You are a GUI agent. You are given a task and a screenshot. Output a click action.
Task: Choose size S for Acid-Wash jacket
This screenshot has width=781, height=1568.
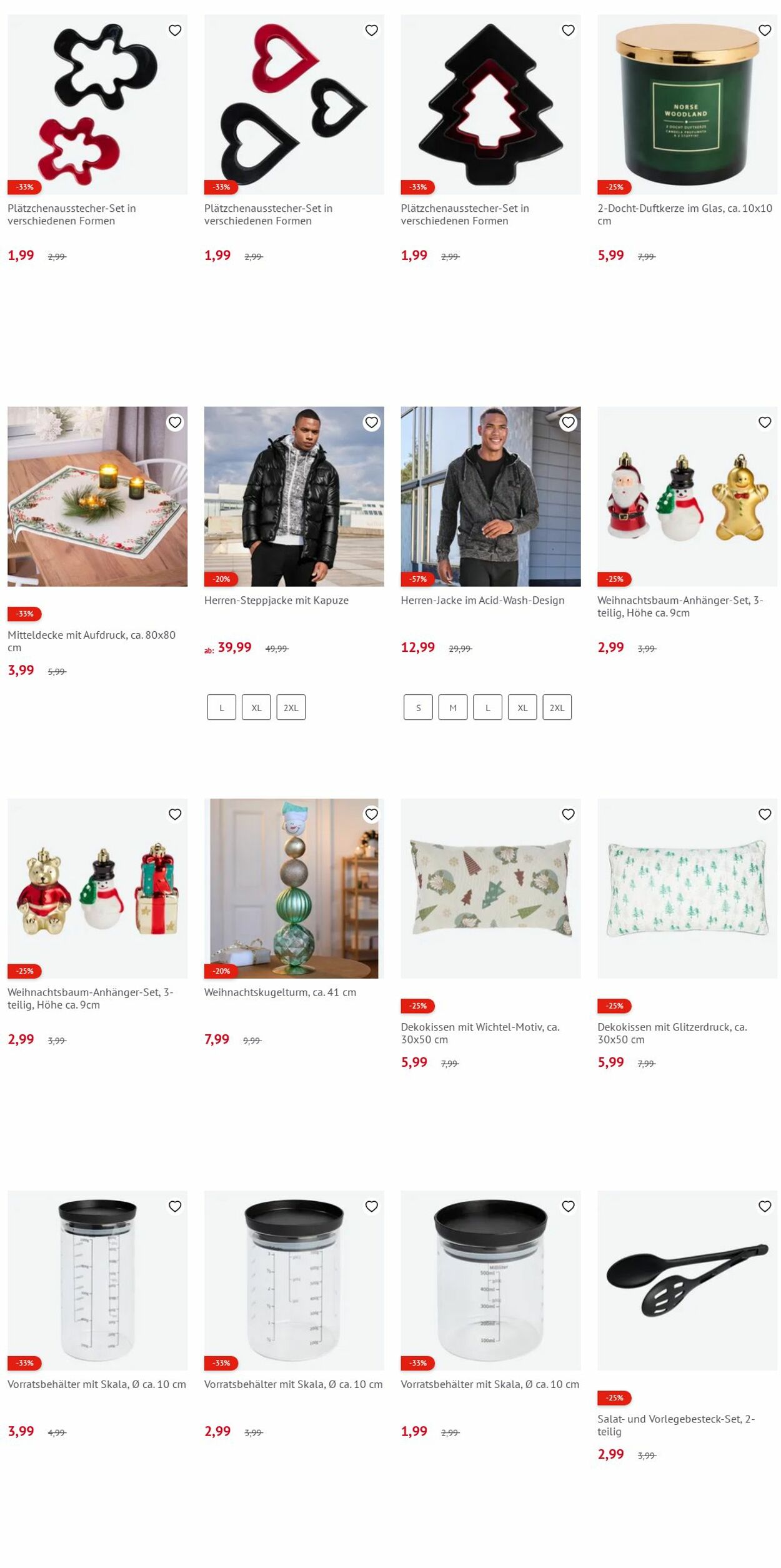point(418,707)
